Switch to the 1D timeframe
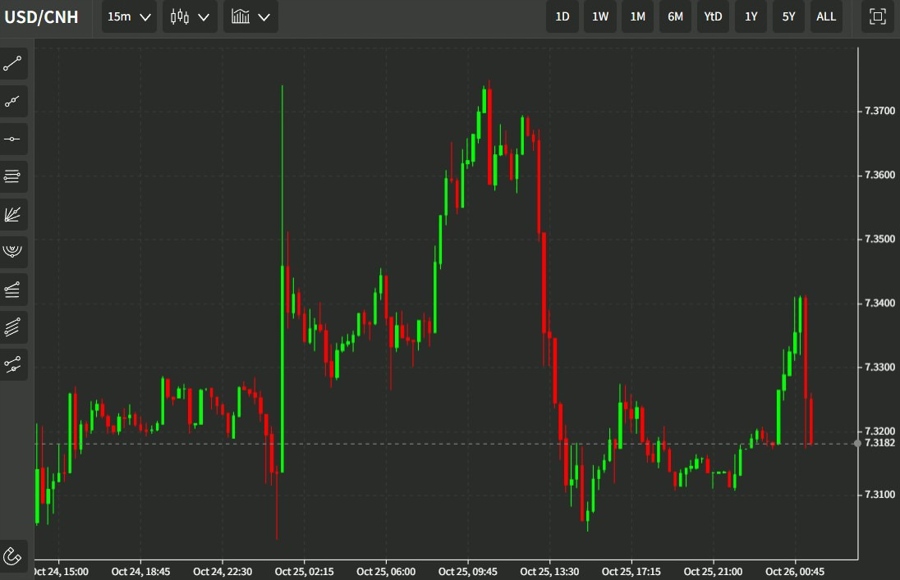This screenshot has width=900, height=580. [x=562, y=16]
